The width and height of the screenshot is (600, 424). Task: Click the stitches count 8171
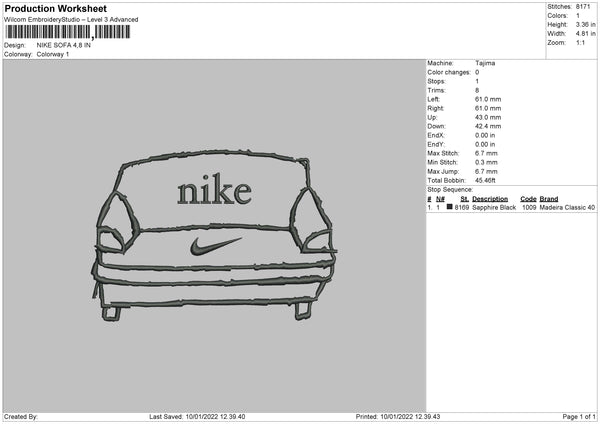tap(583, 7)
